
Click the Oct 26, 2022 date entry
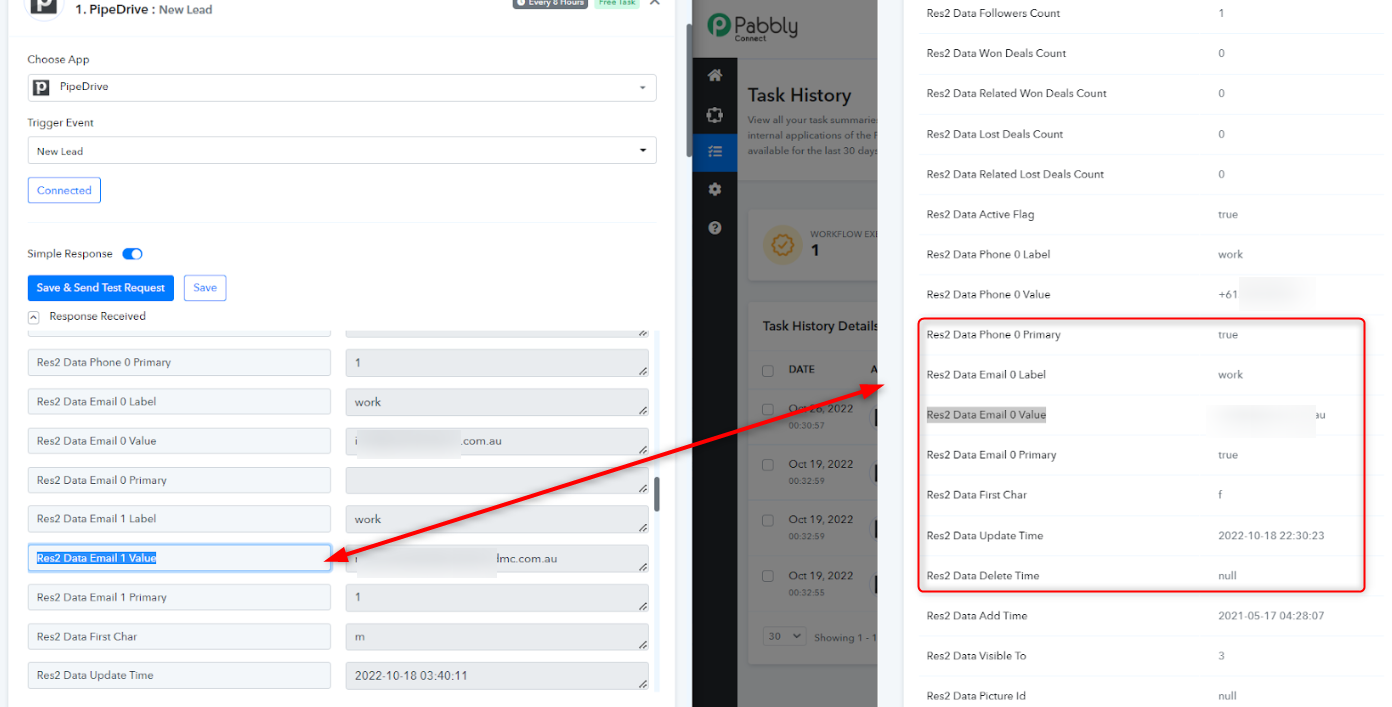click(x=820, y=409)
